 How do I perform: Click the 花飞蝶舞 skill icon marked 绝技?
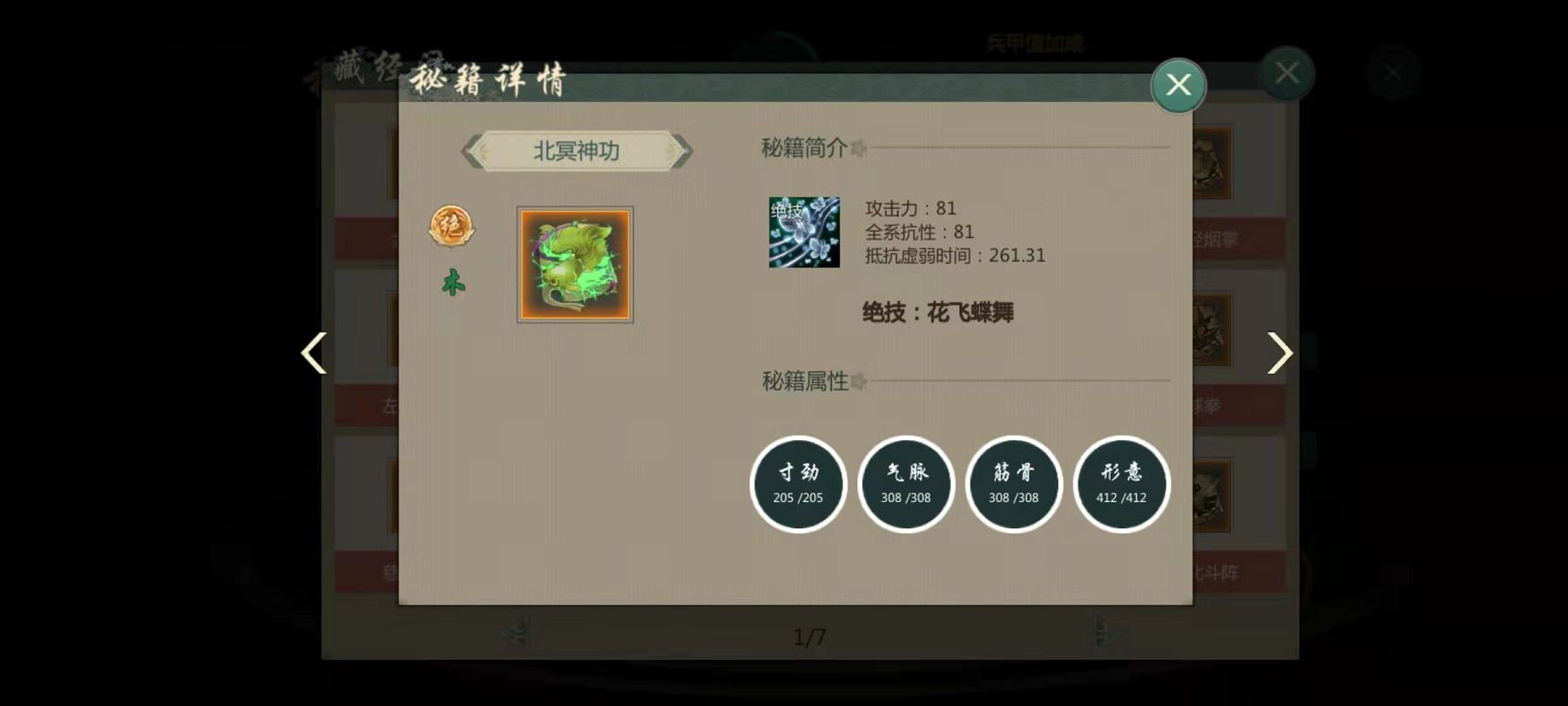[804, 232]
